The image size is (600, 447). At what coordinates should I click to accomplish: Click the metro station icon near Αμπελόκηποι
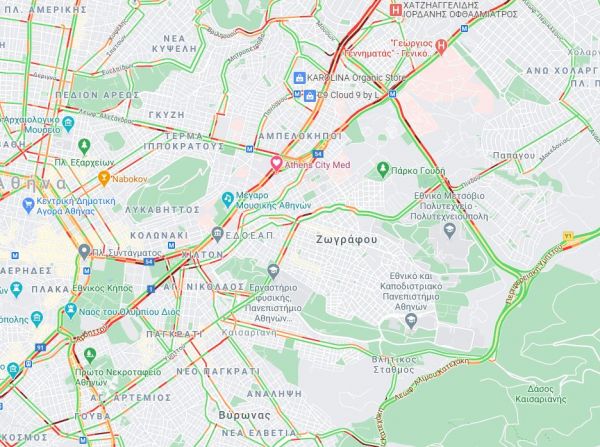point(249,149)
